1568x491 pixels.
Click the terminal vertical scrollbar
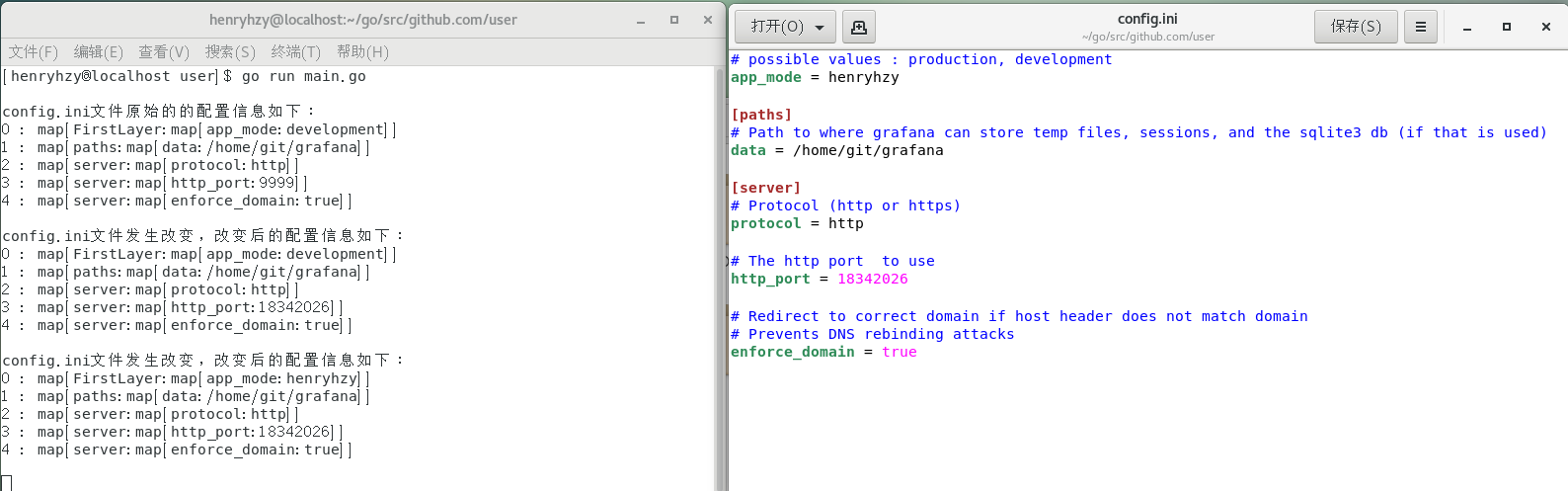click(720, 279)
